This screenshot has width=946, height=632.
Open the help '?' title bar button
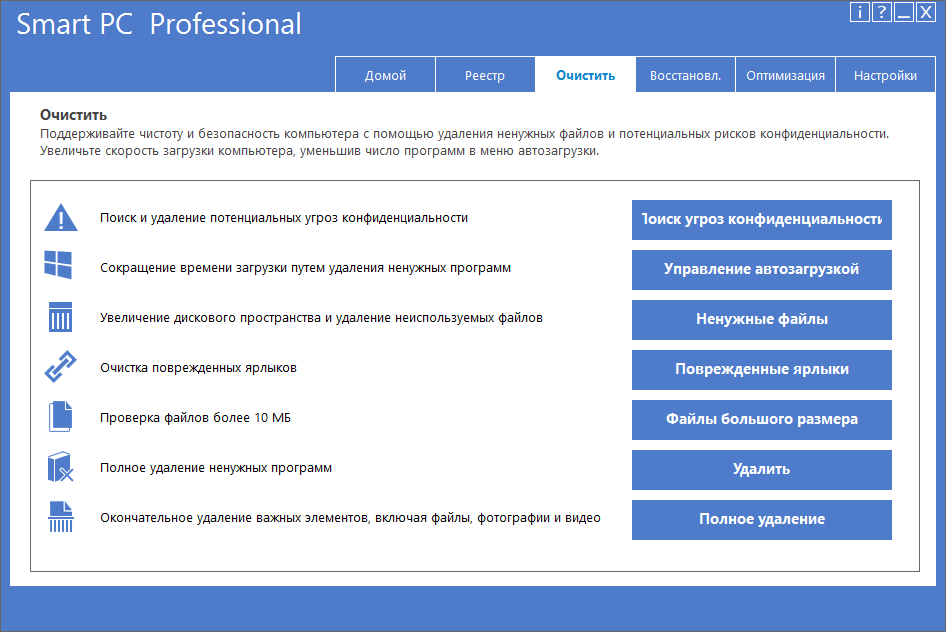coord(881,12)
